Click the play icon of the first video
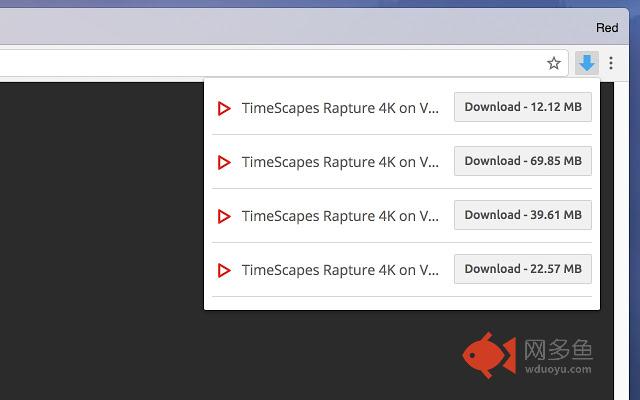640x400 pixels. click(x=224, y=108)
